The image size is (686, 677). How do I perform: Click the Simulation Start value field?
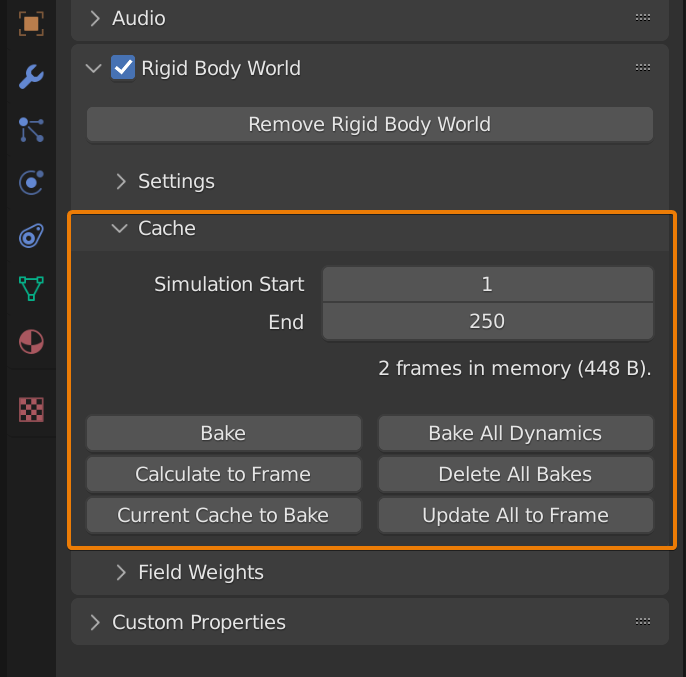(x=487, y=284)
